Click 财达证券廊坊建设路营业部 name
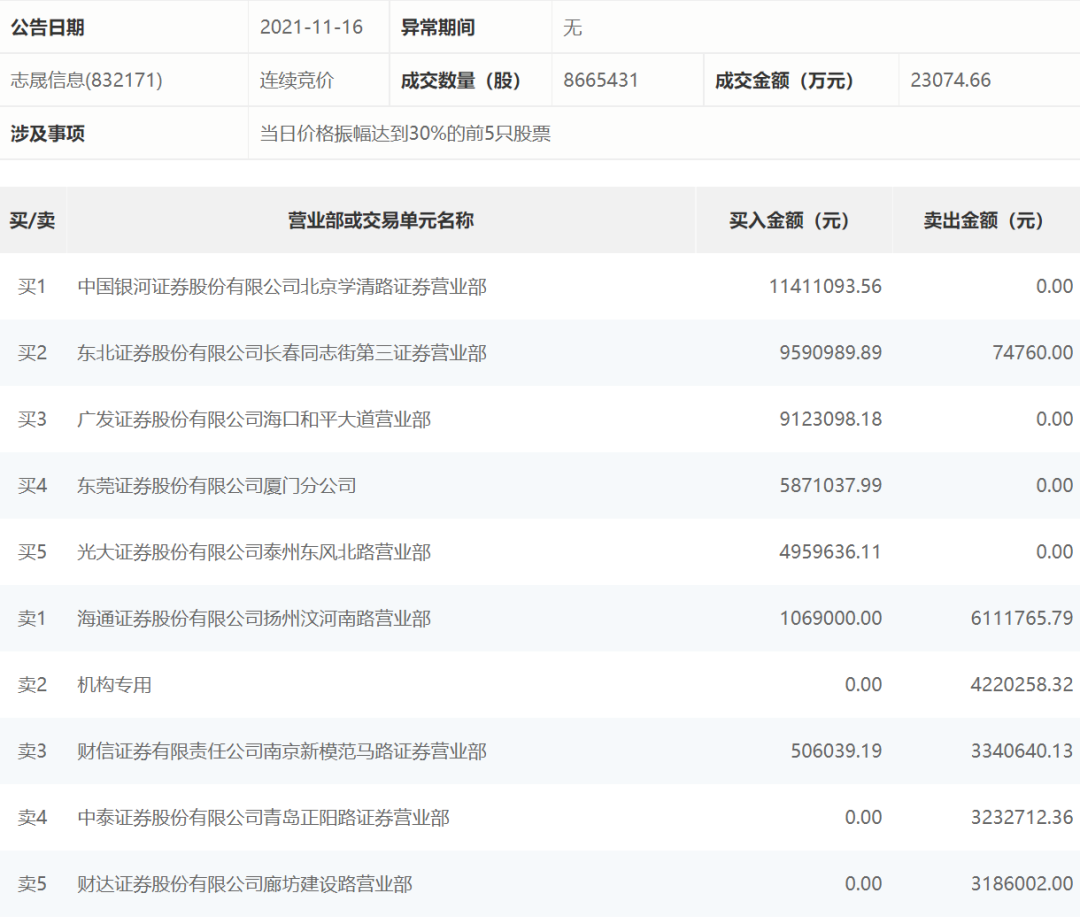This screenshot has width=1080, height=924. [245, 884]
